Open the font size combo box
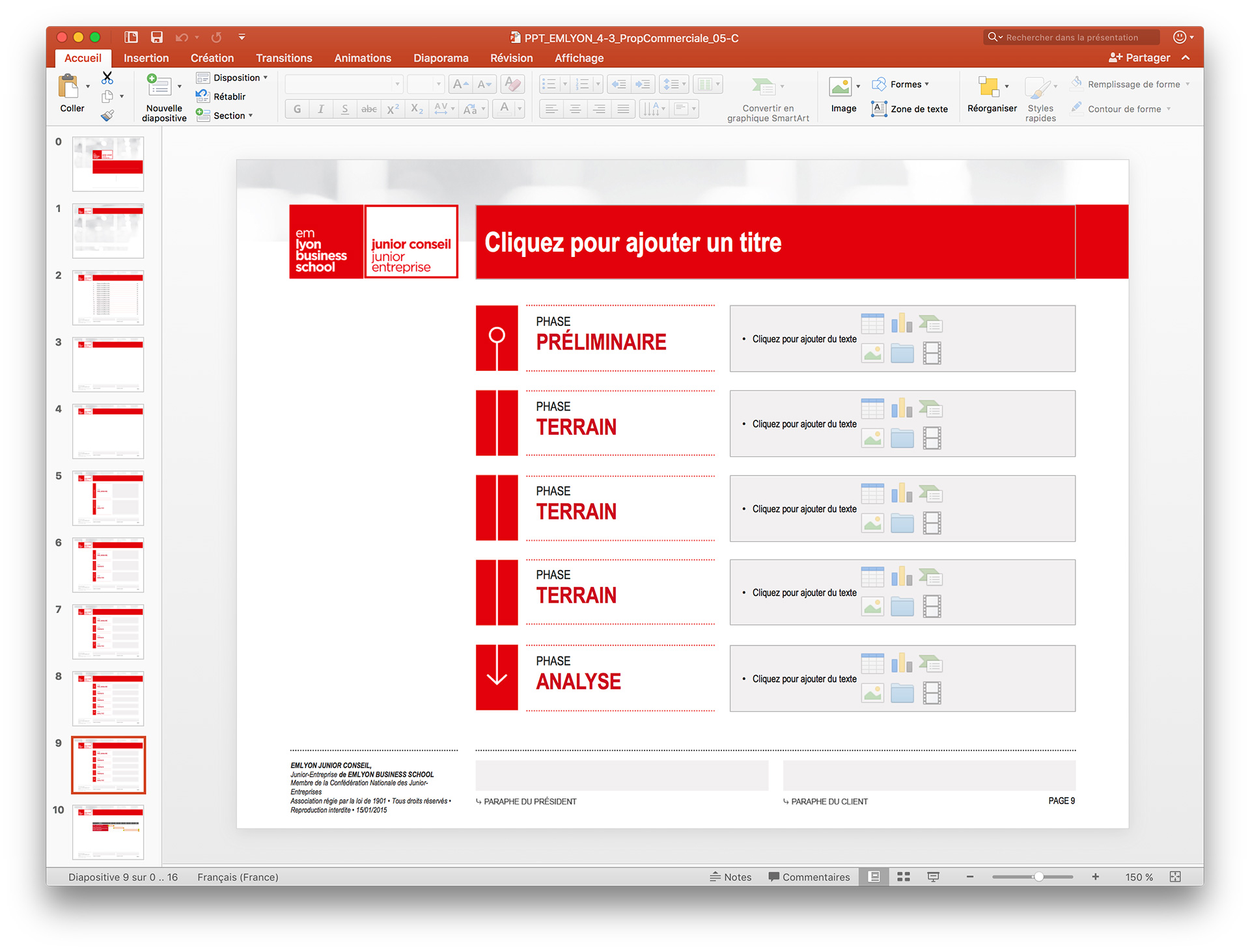 tap(425, 84)
